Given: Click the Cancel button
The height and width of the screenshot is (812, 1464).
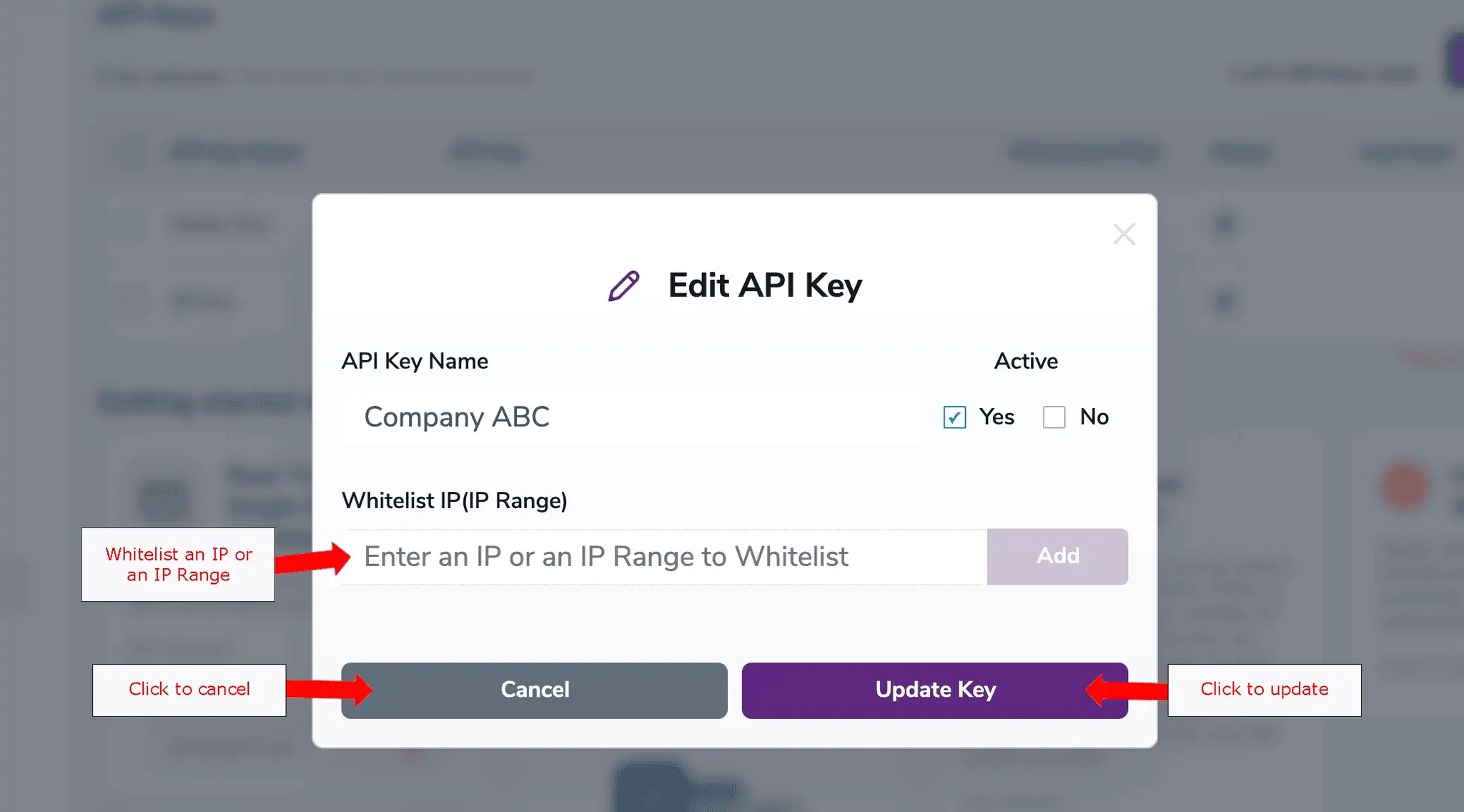Looking at the screenshot, I should [535, 690].
